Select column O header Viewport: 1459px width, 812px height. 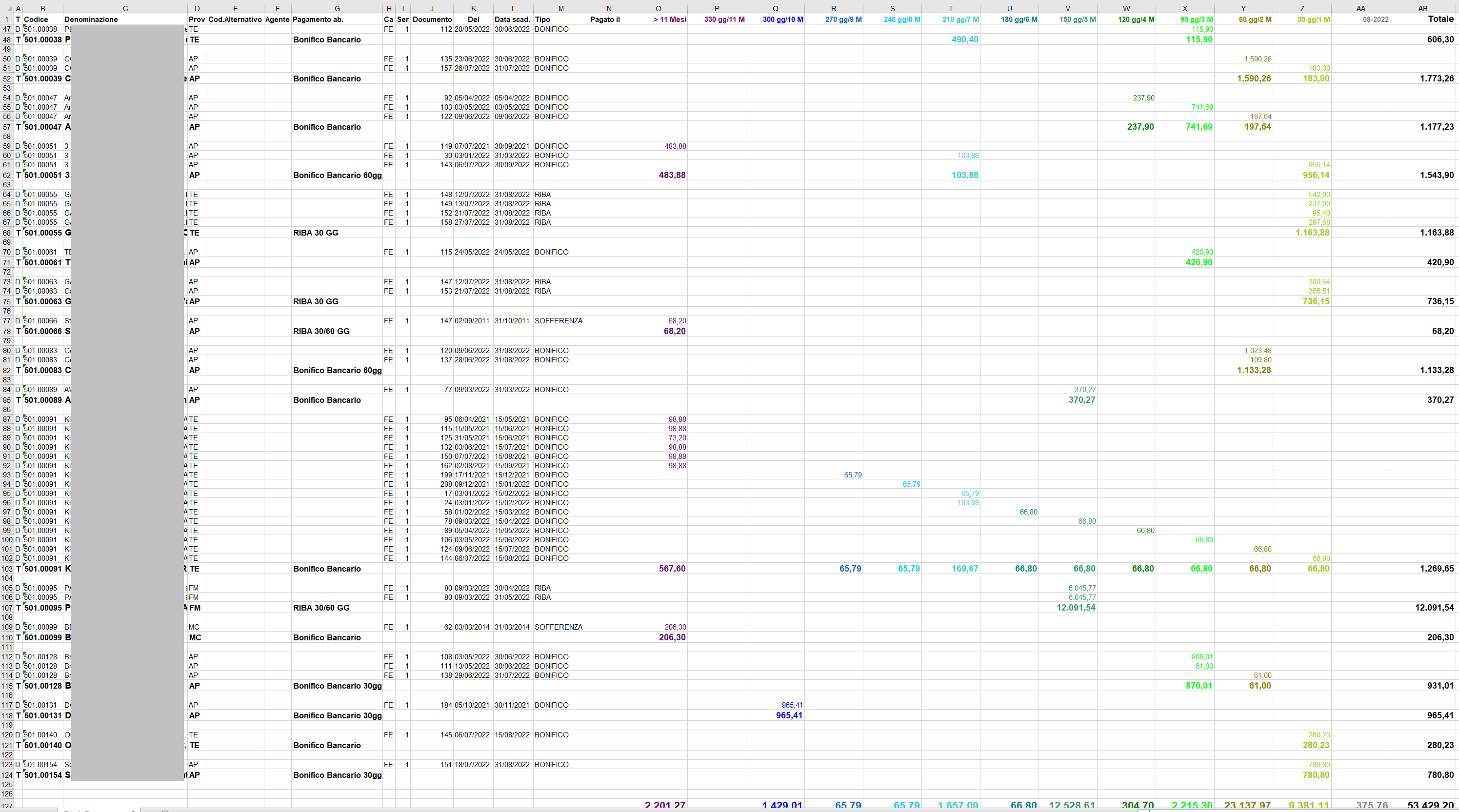click(x=658, y=8)
